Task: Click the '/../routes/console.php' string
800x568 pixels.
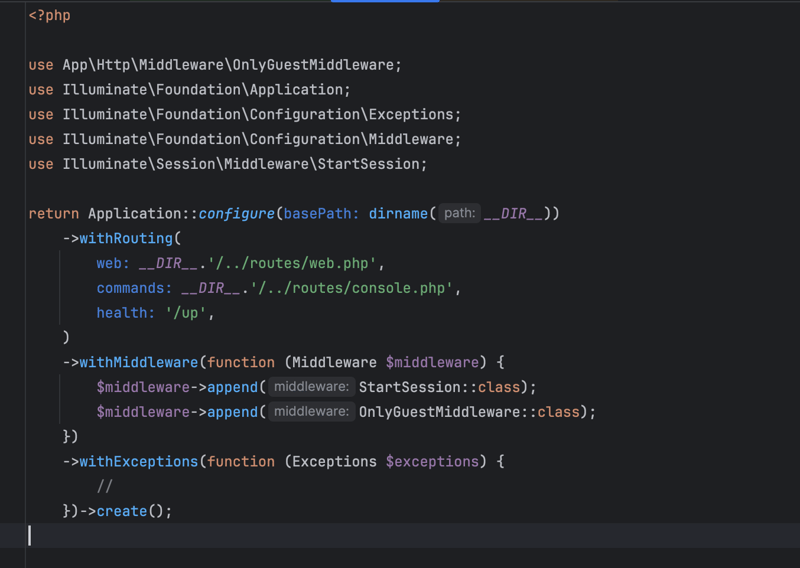Action: tap(351, 288)
